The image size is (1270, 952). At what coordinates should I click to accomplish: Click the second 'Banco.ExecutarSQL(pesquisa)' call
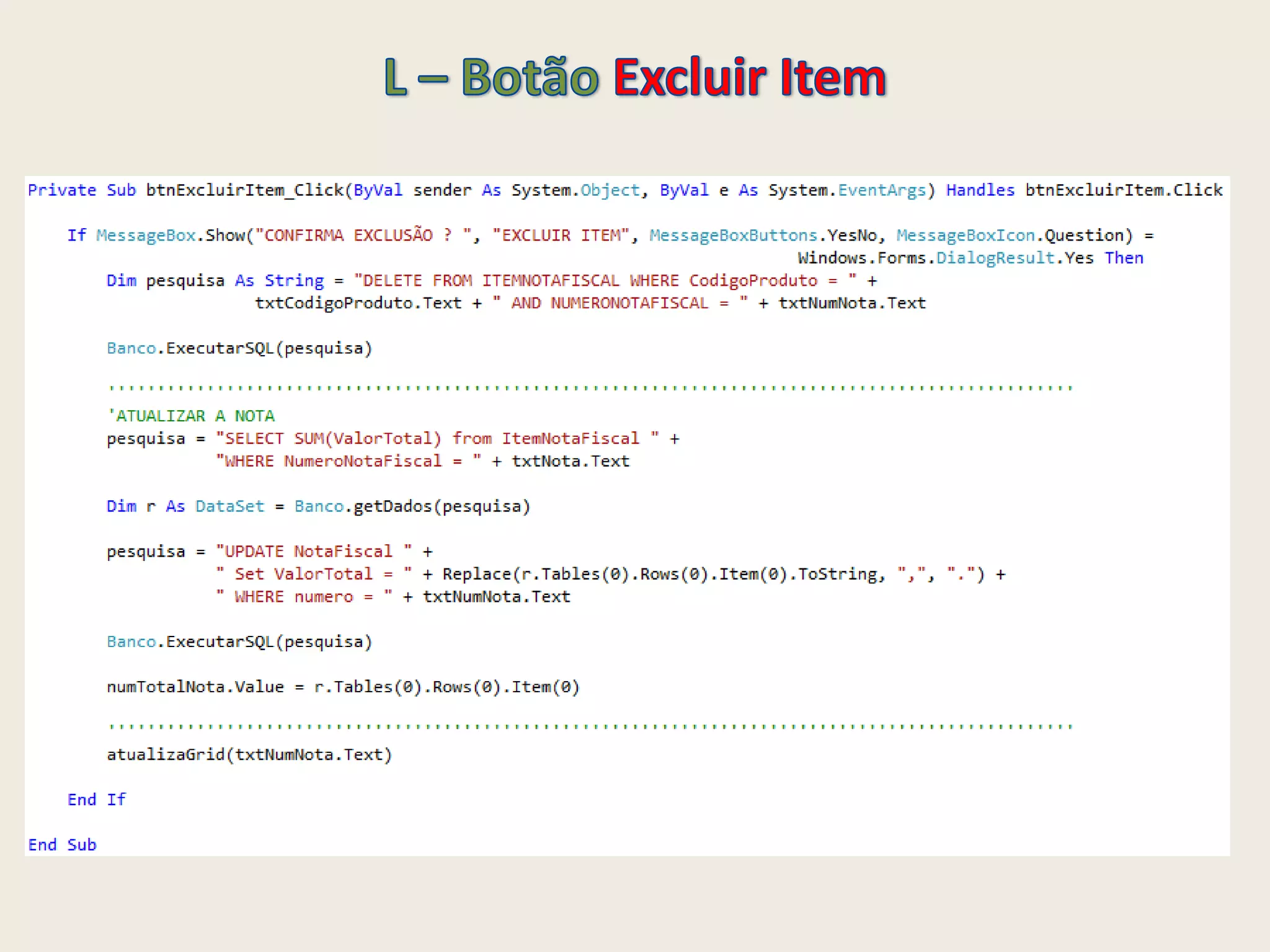[239, 642]
